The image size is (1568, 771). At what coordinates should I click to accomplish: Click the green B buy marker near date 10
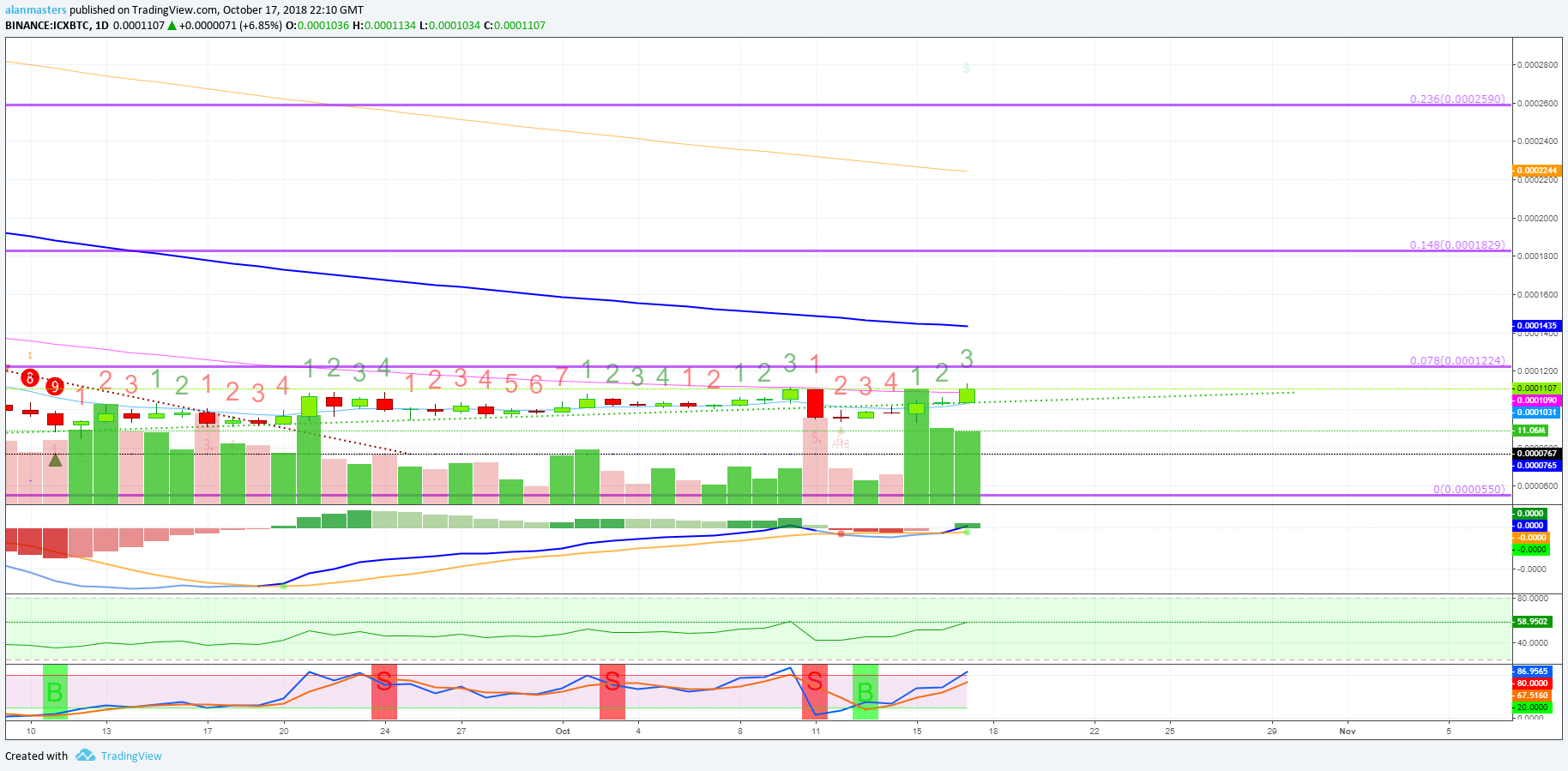(x=55, y=691)
